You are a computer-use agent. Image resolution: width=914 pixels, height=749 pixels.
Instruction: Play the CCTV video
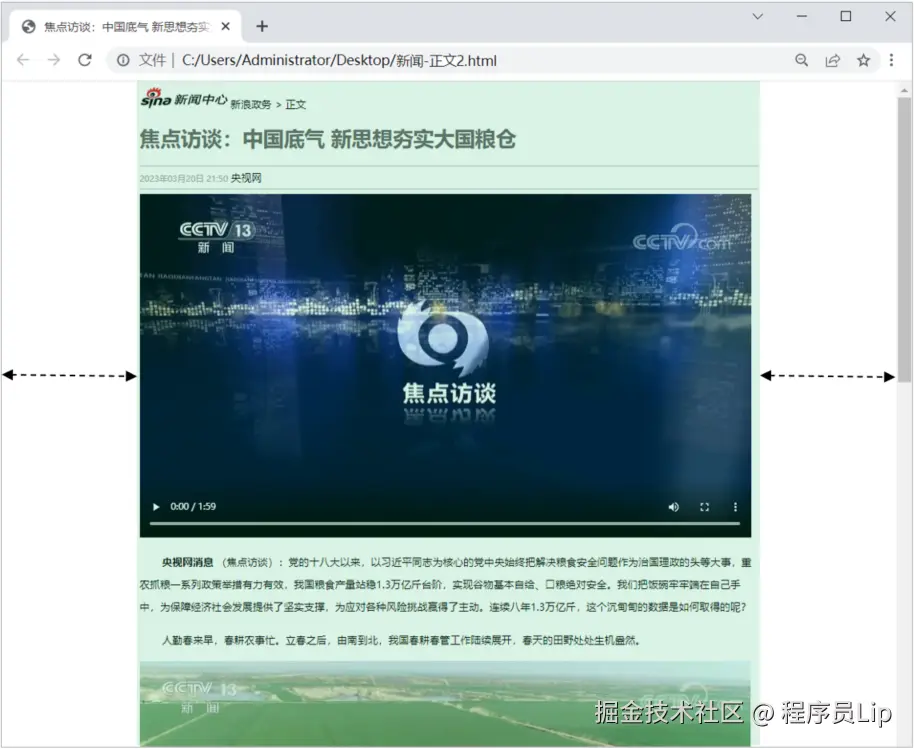coord(155,507)
